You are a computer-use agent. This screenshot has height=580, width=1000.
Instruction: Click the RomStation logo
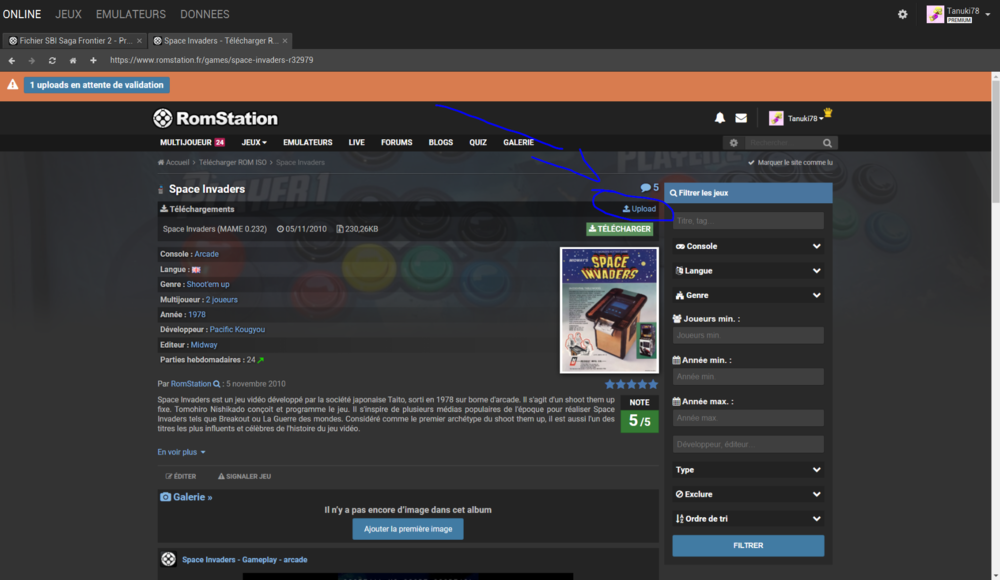tap(216, 118)
